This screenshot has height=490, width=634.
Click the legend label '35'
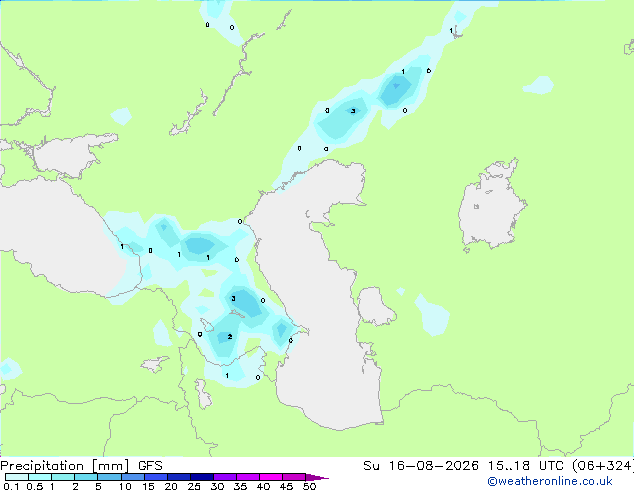[x=240, y=486]
